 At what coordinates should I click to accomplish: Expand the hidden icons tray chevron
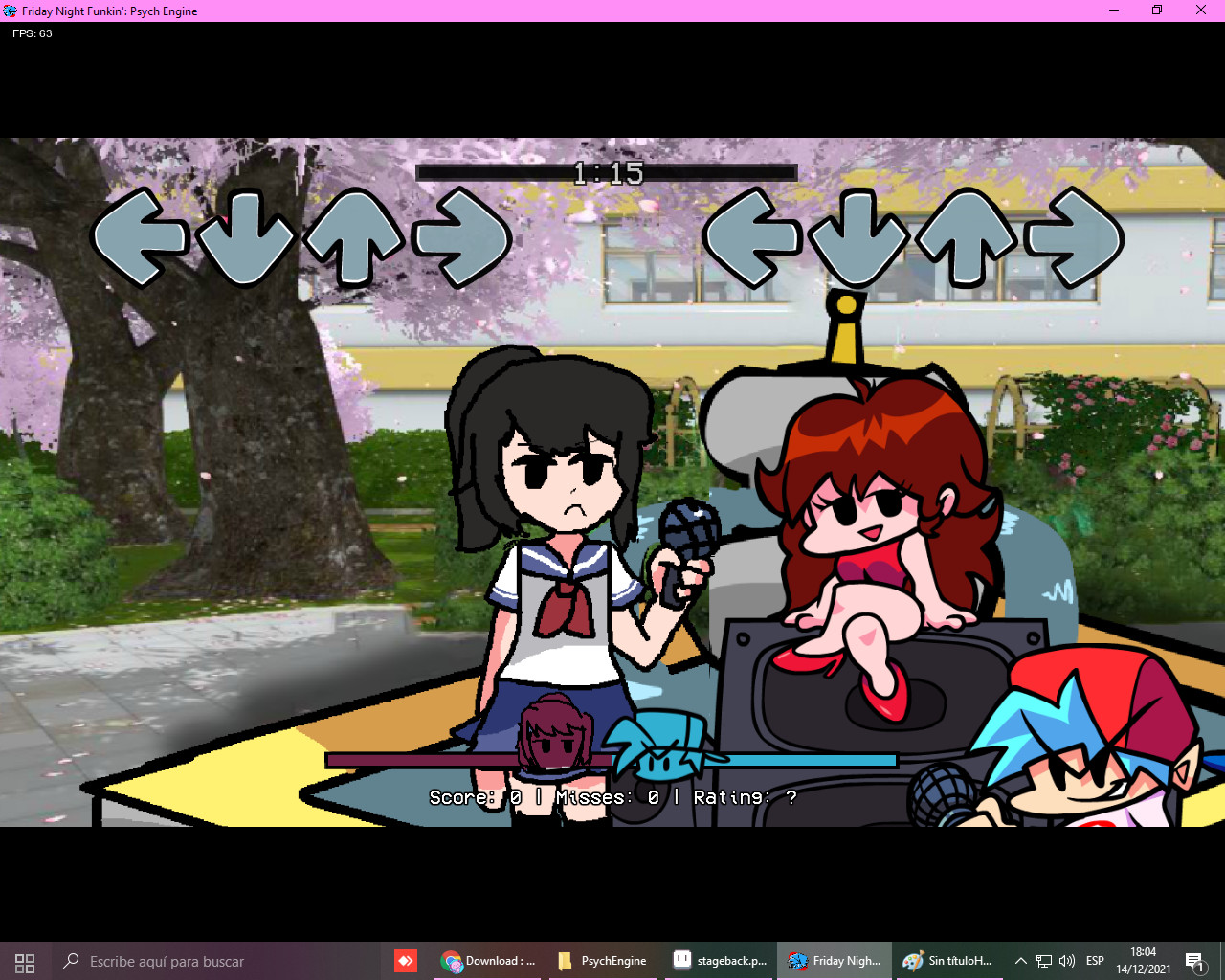(x=1020, y=961)
